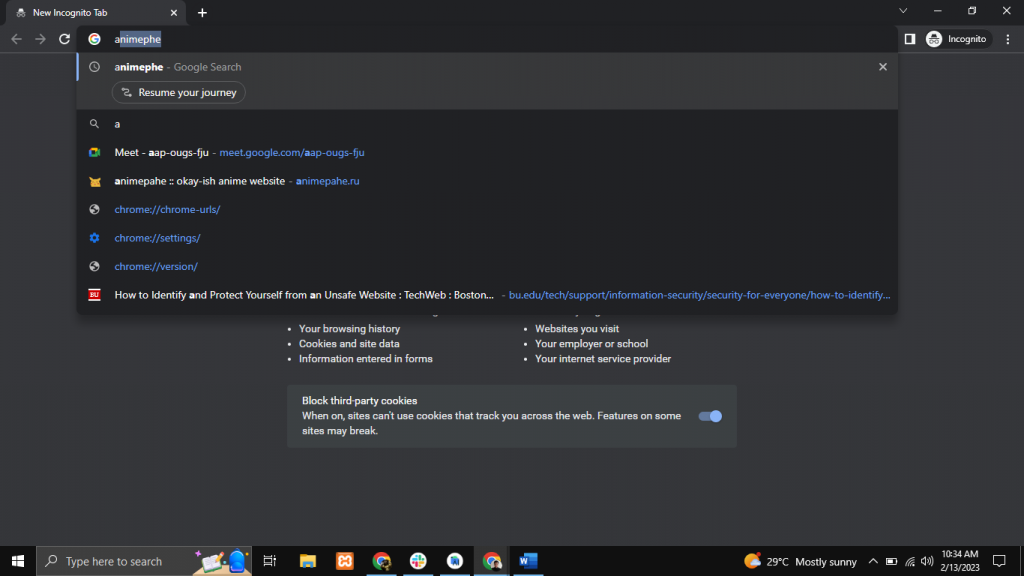Select chrome://settings/ suggestion
Screen dimensions: 1024x576
[x=487, y=238]
